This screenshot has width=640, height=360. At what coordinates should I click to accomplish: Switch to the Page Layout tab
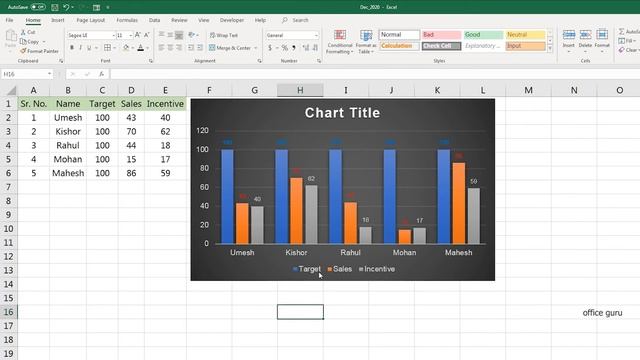pos(91,20)
